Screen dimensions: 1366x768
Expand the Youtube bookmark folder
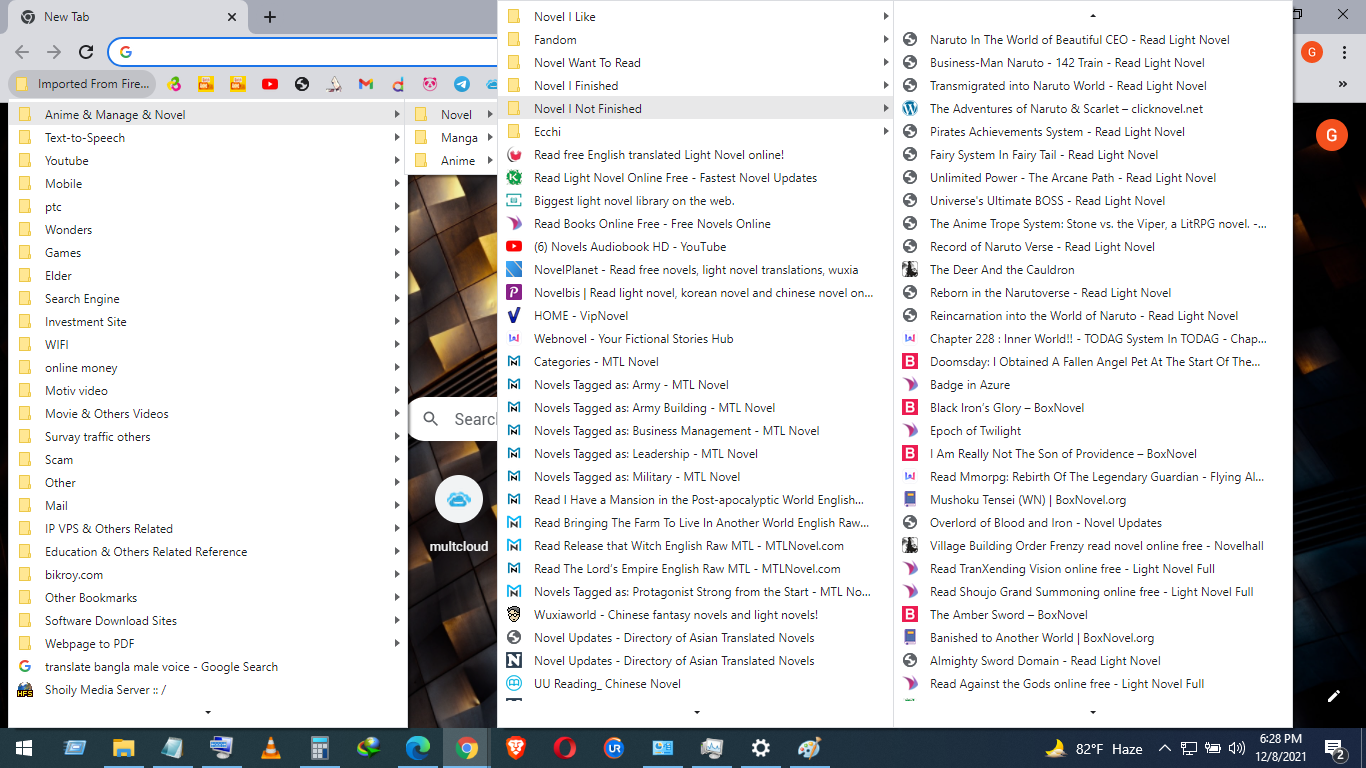208,161
